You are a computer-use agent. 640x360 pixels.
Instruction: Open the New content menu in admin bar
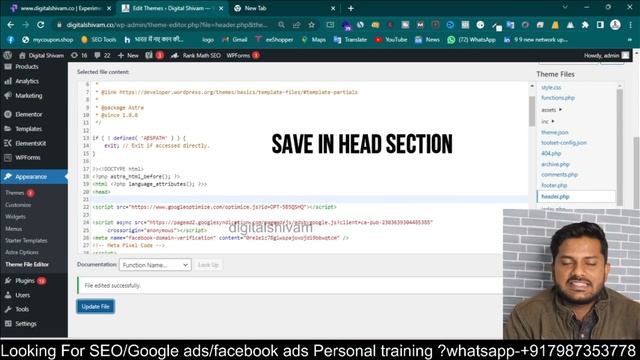click(128, 56)
